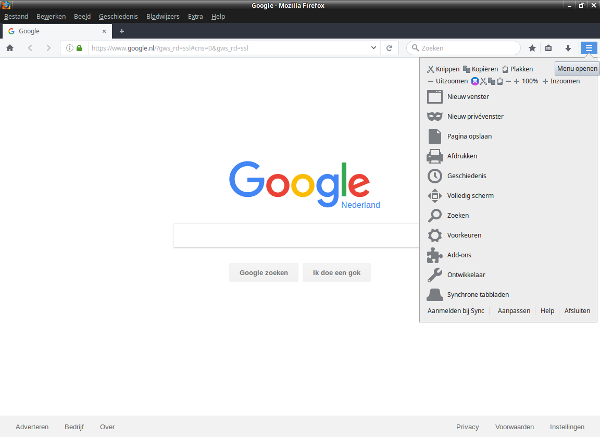The image size is (600, 437).
Task: Click the Google logo image
Action: (305, 185)
